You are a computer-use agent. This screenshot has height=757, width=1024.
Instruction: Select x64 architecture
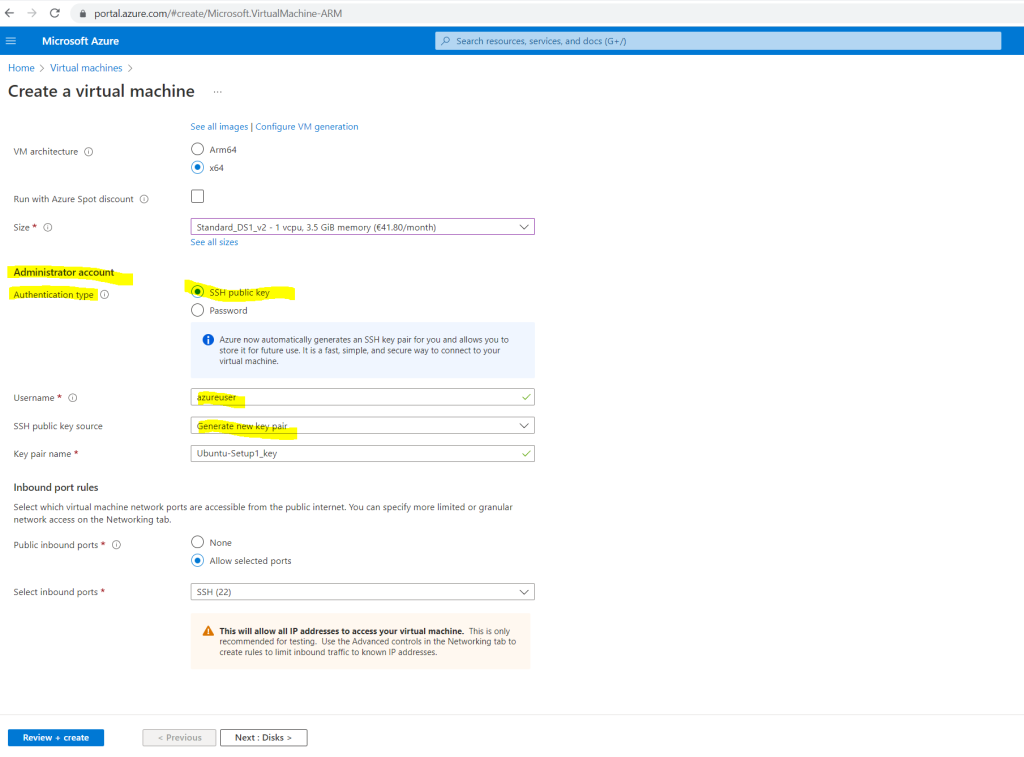(197, 167)
